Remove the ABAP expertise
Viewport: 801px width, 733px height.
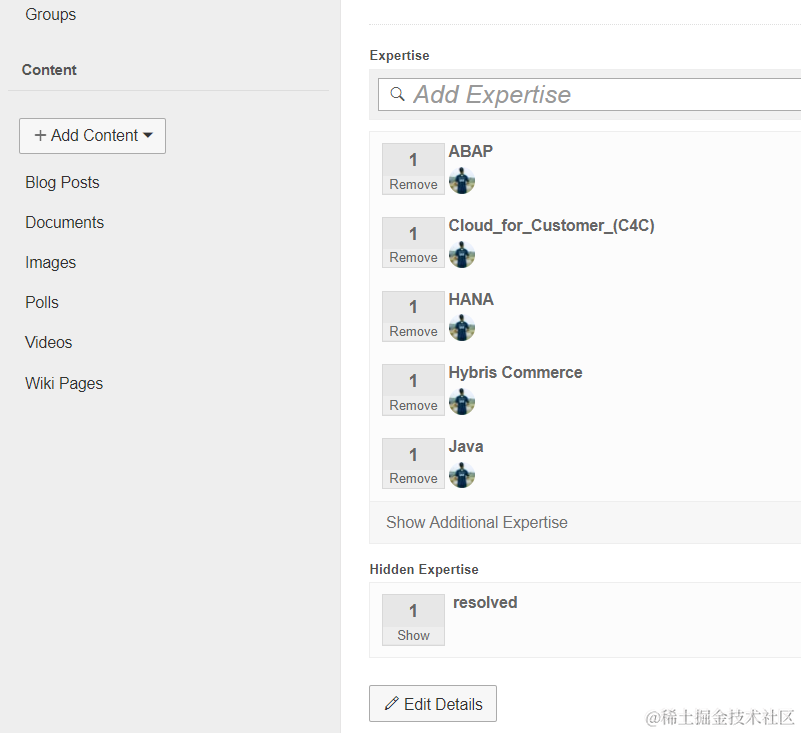(413, 184)
